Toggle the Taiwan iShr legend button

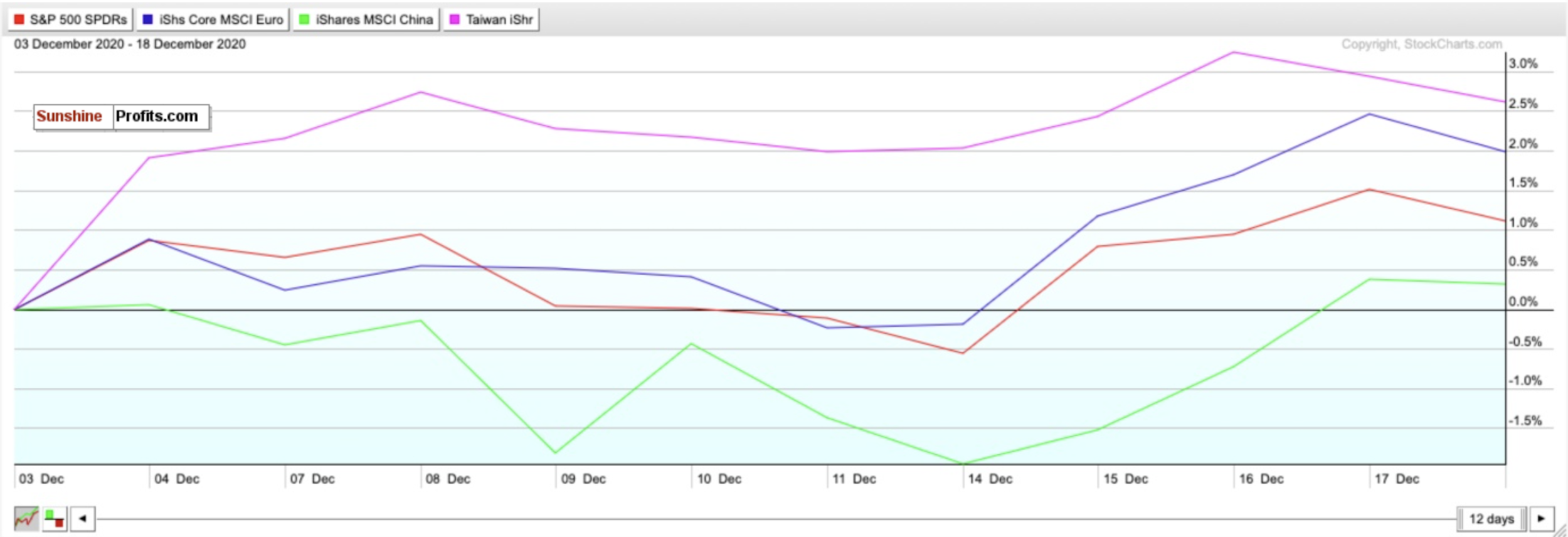(x=491, y=19)
